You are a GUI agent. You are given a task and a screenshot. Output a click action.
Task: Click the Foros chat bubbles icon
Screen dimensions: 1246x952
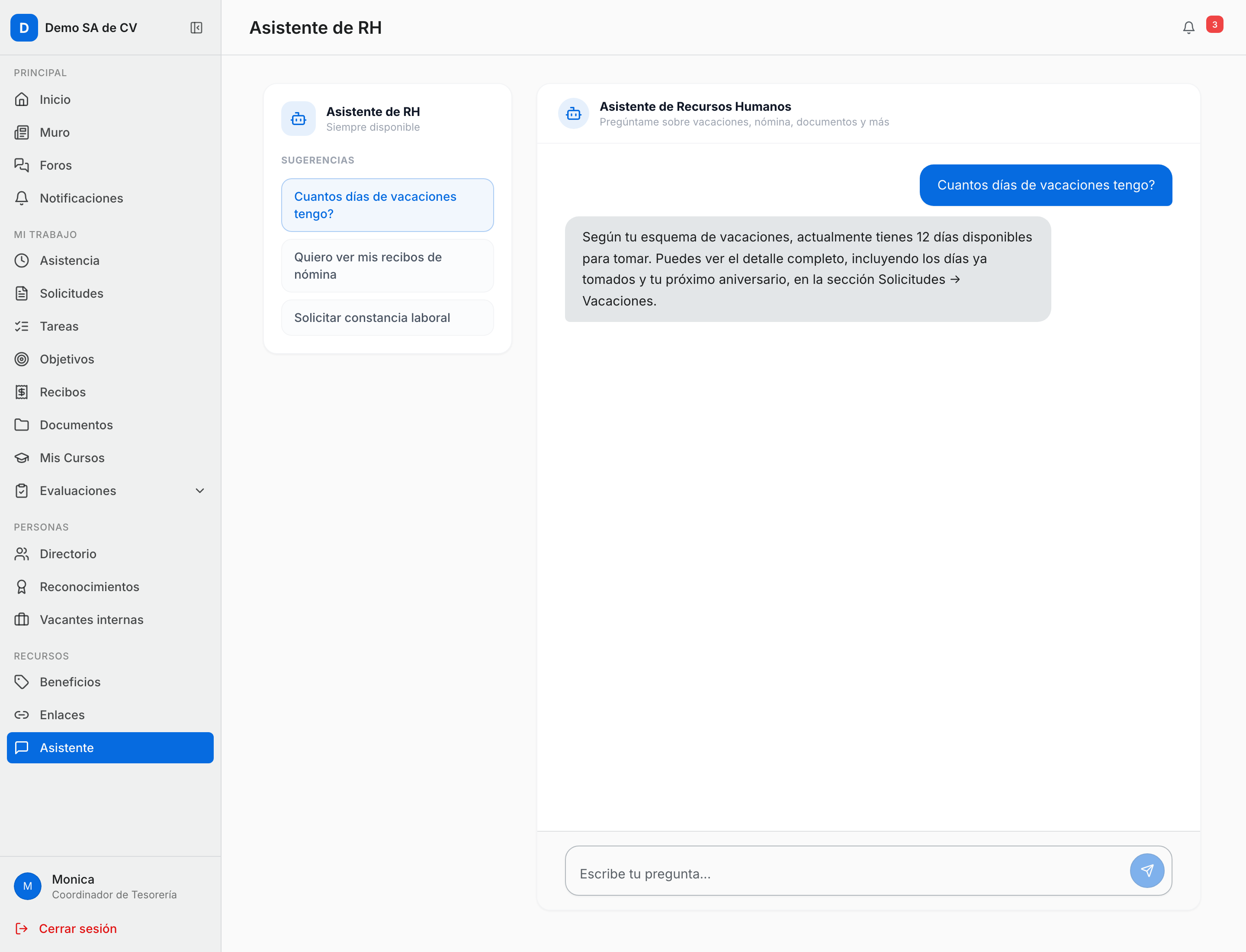[22, 165]
